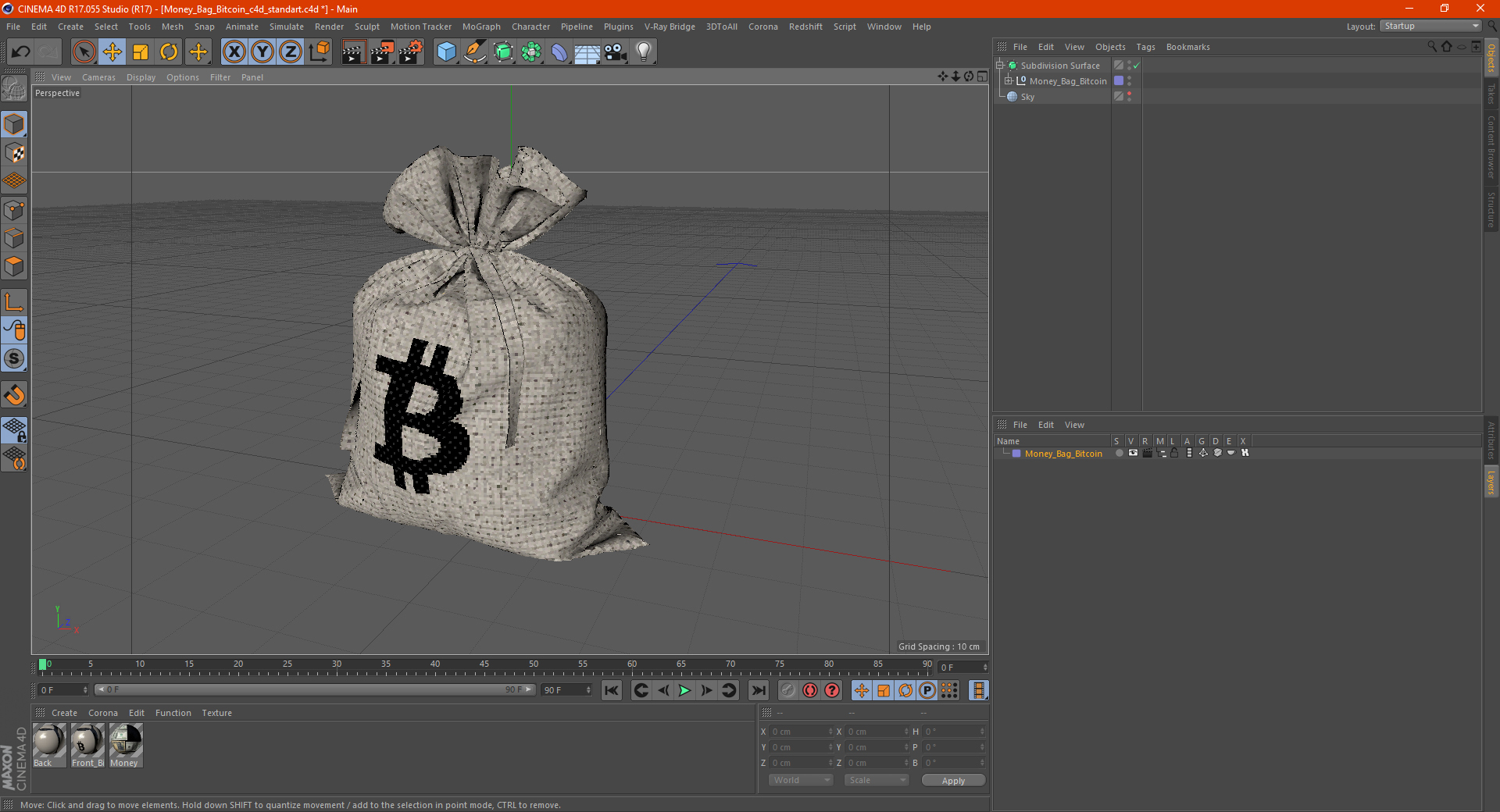The height and width of the screenshot is (812, 1500).
Task: Click the Apply button
Action: pyautogui.click(x=953, y=780)
